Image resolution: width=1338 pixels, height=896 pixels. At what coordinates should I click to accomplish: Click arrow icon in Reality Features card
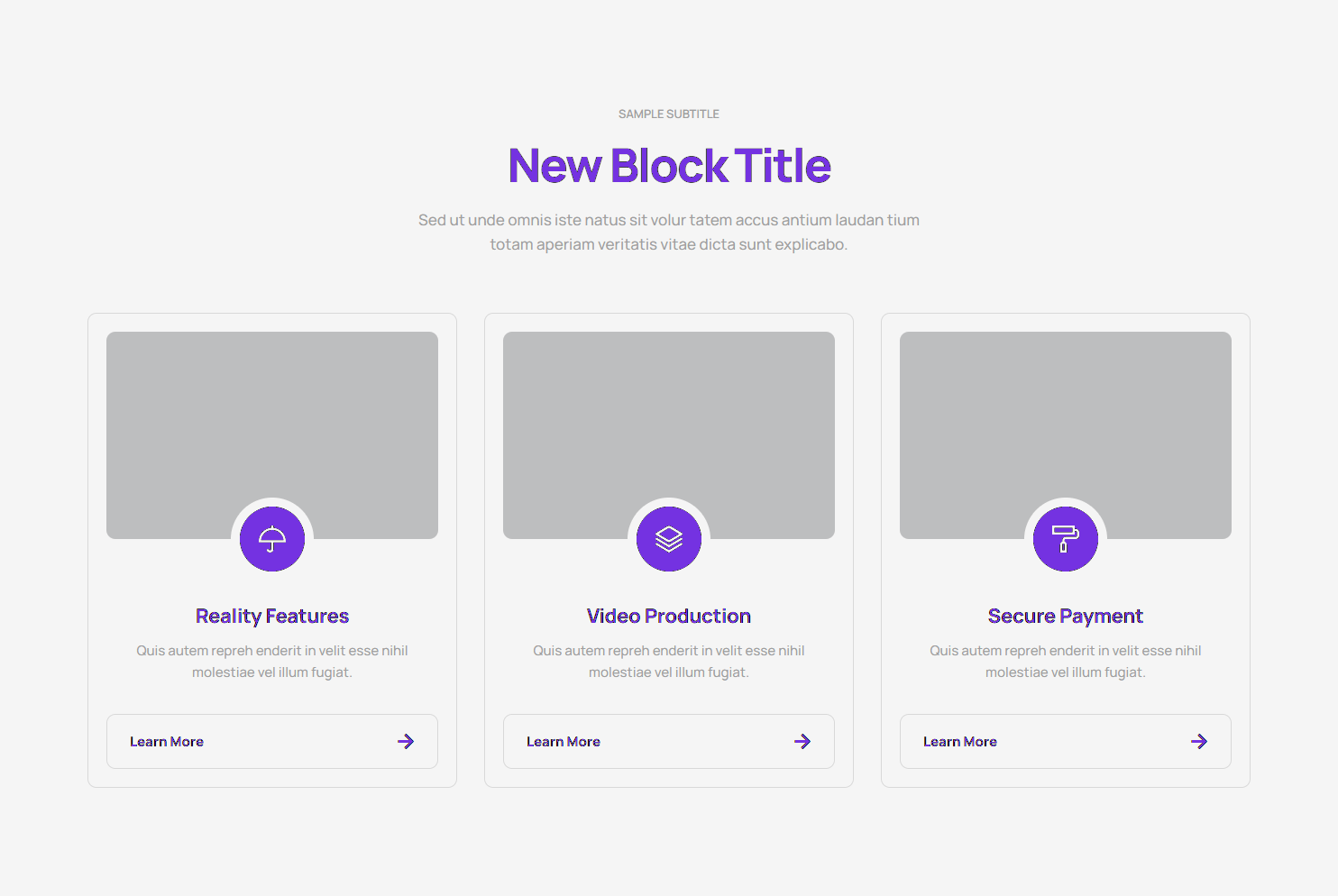(406, 742)
